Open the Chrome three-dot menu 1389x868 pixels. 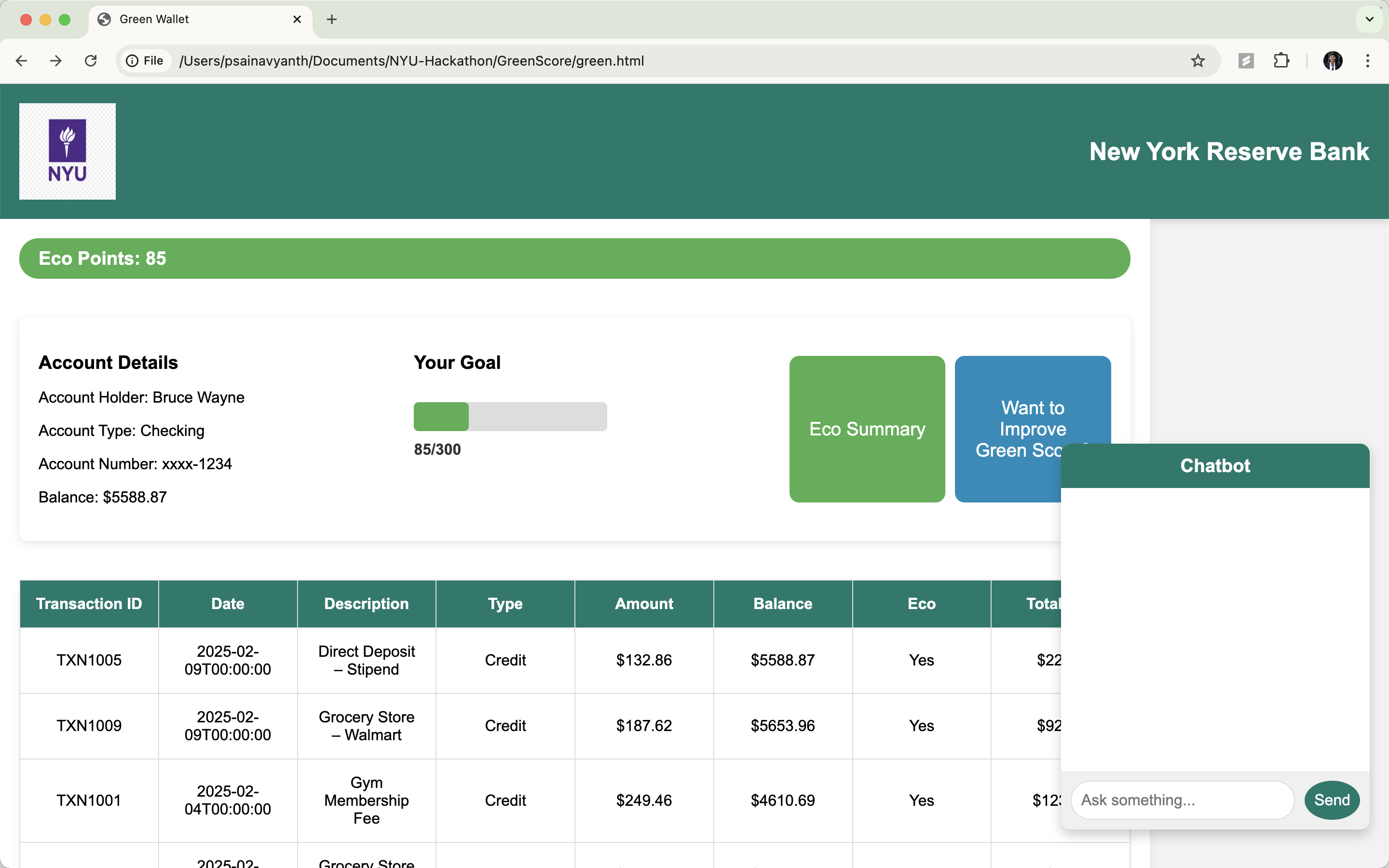tap(1368, 61)
